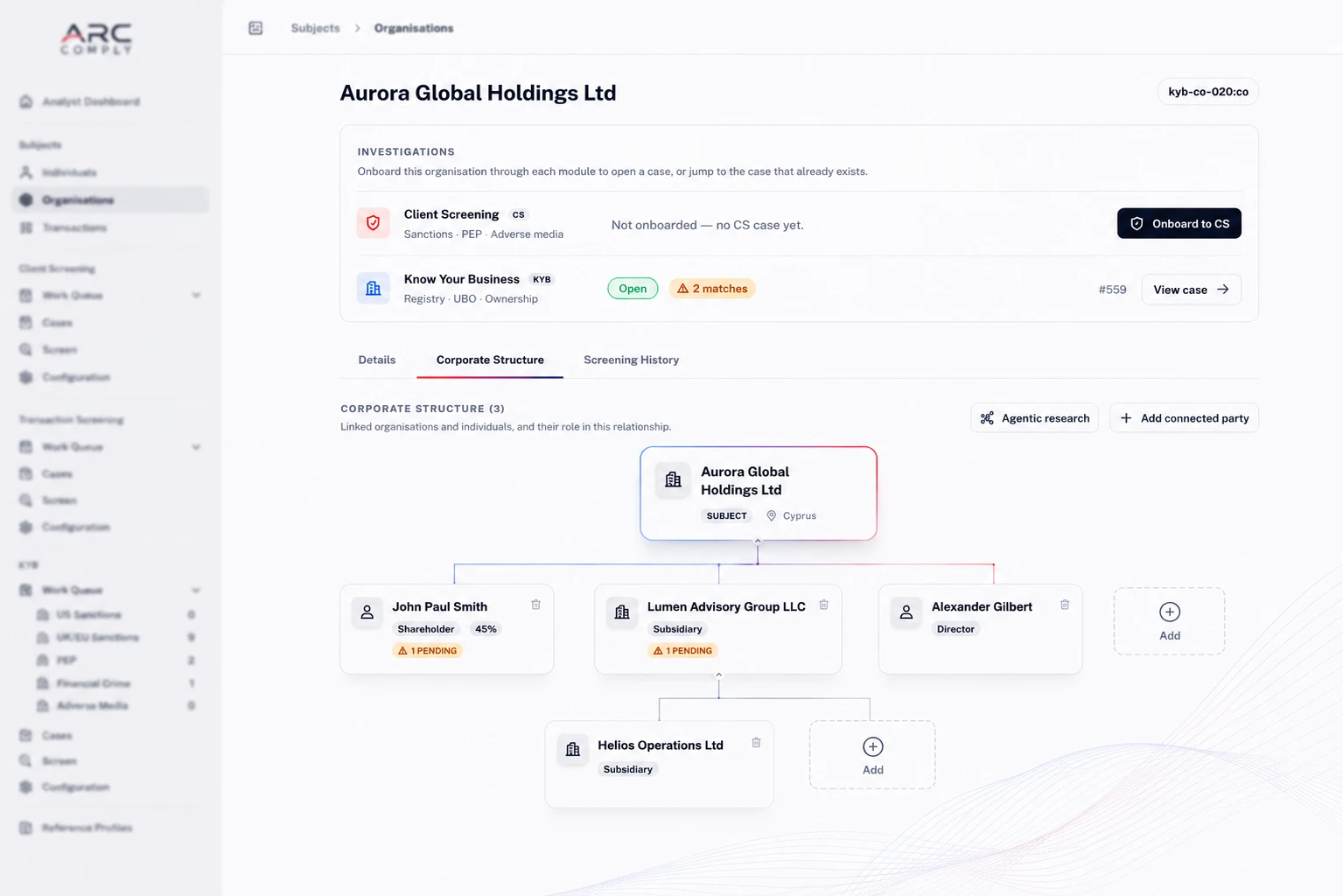Click the ARC Comply logo
This screenshot has width=1343, height=896.
(96, 38)
